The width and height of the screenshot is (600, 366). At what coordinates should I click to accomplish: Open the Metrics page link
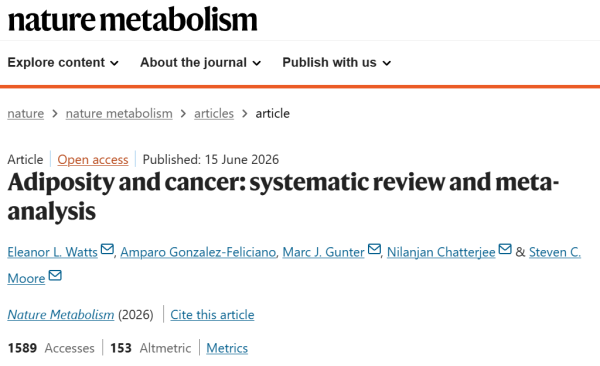[227, 348]
